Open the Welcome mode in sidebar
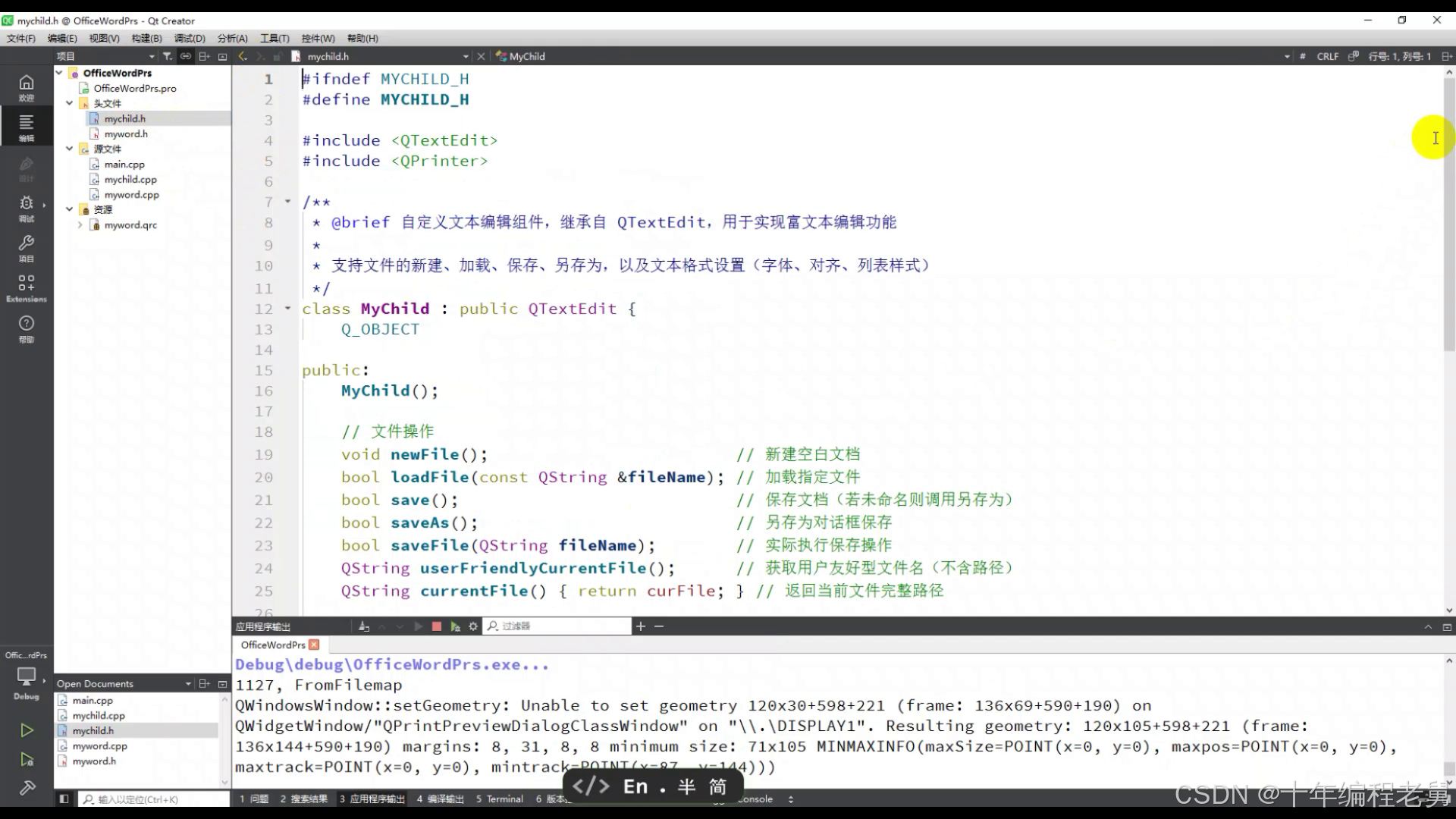The height and width of the screenshot is (819, 1456). [27, 86]
